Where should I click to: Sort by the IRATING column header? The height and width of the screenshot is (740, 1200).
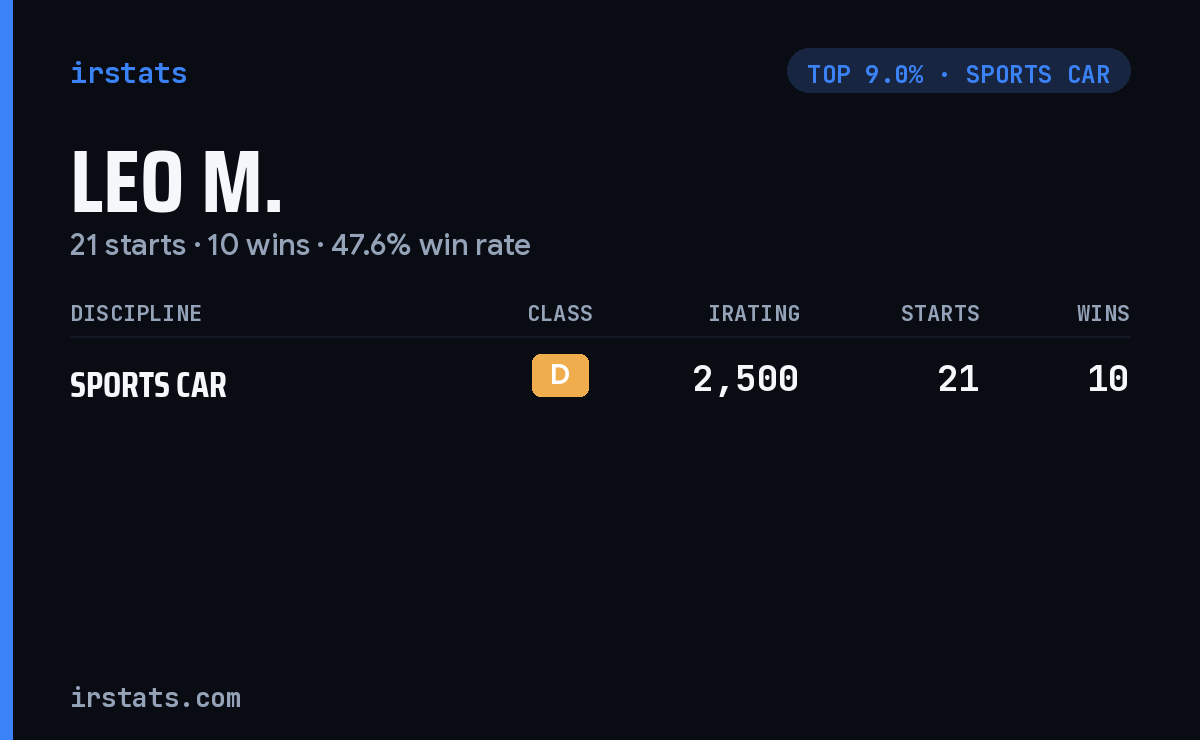coord(754,313)
